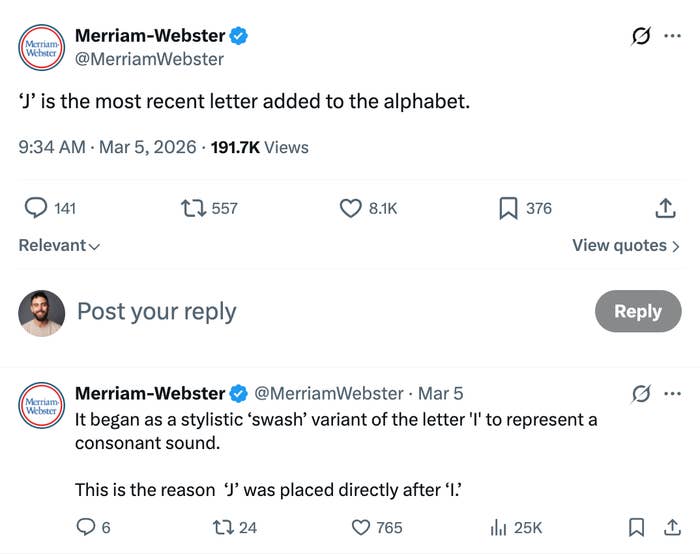Viewport: 700px width, 554px height.
Task: Expand the Relevant sort dropdown
Action: pyautogui.click(x=59, y=245)
